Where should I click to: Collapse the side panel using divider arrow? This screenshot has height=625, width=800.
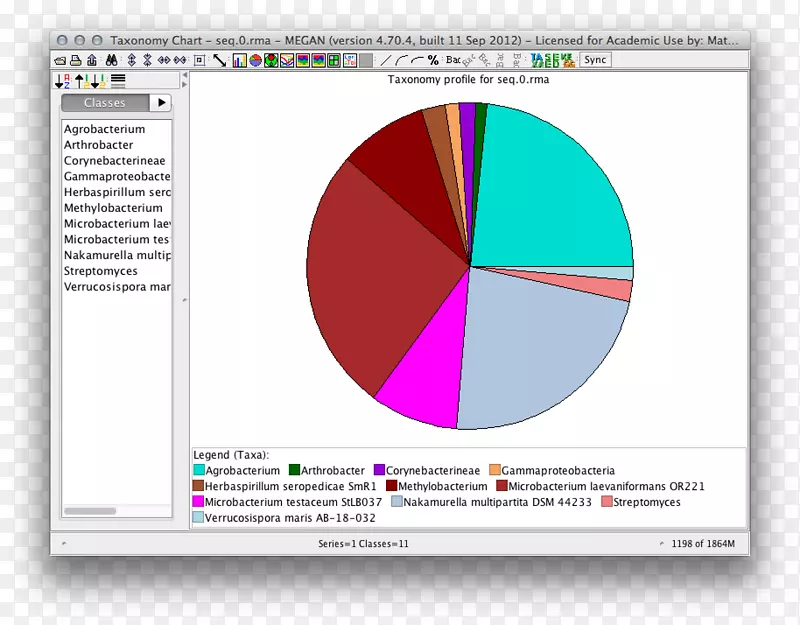pos(182,75)
